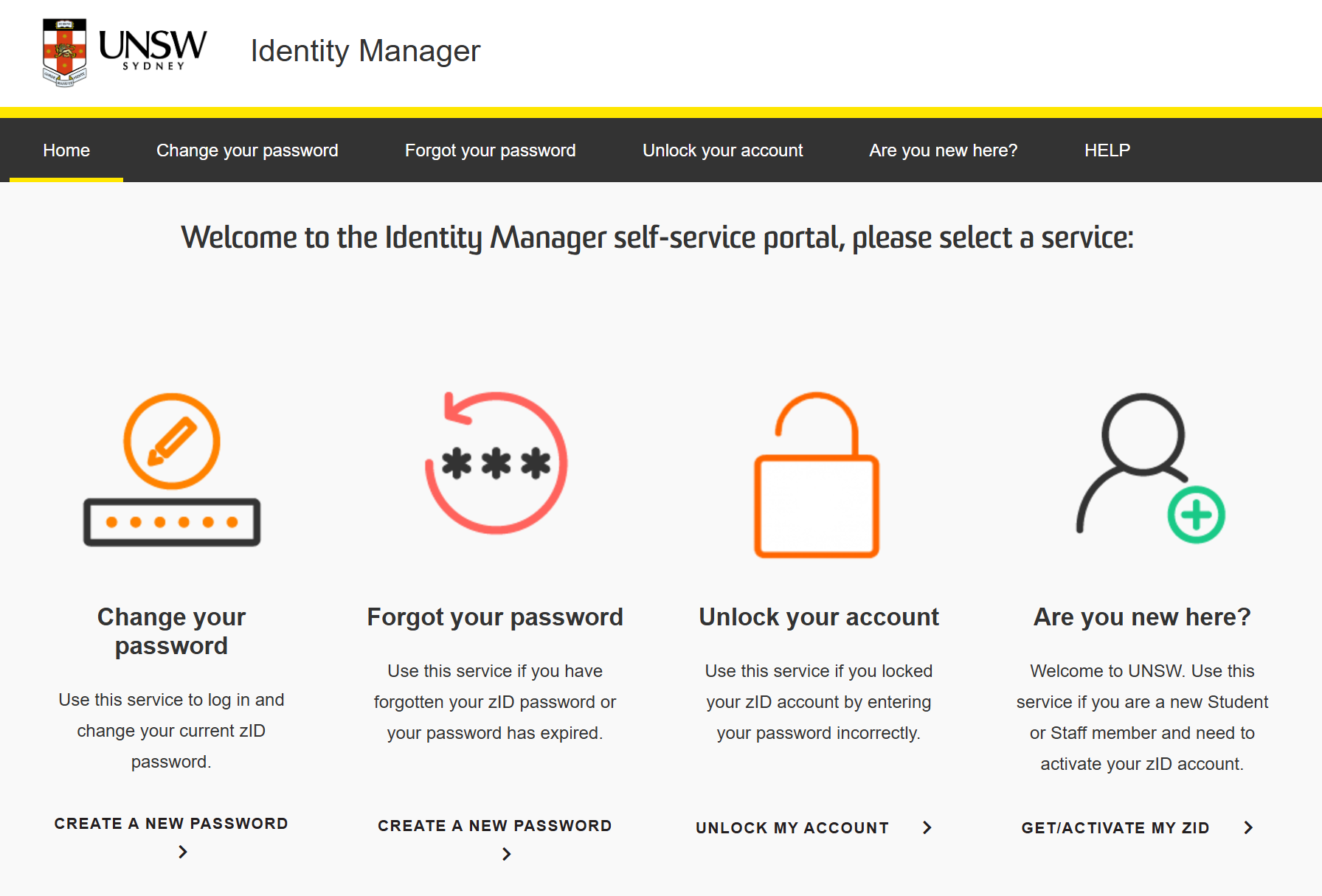The image size is (1322, 896).
Task: Click CREATE A NEW PASSWORD under Forgot your password
Action: click(494, 825)
